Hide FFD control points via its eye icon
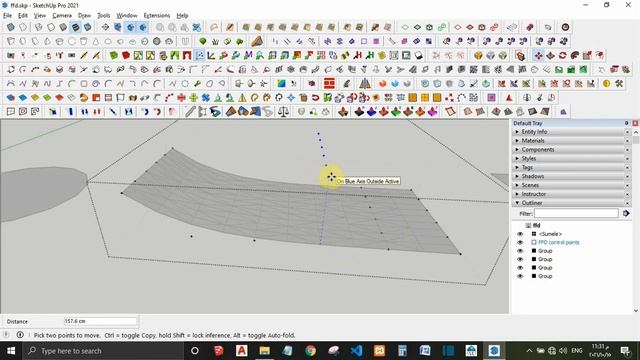The width and height of the screenshot is (640, 360). click(x=520, y=242)
